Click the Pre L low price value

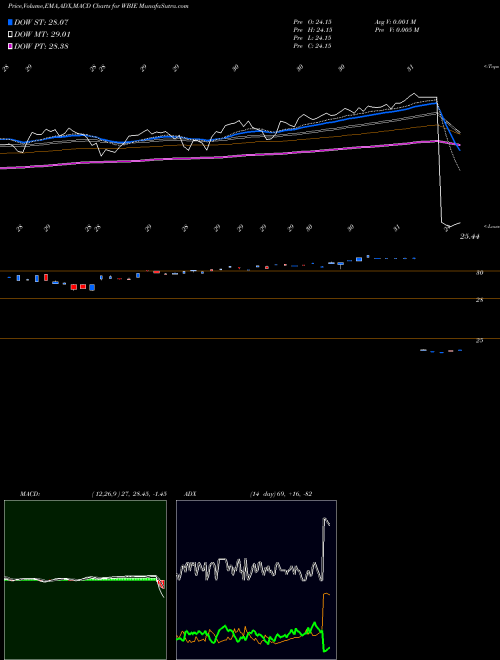tap(313, 38)
